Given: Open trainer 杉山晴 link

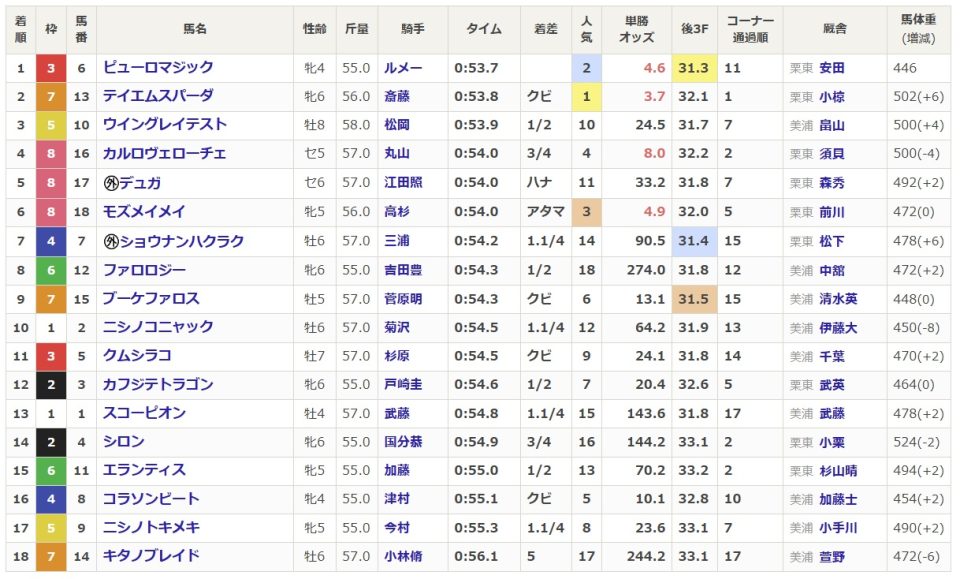Looking at the screenshot, I should pyautogui.click(x=837, y=471).
